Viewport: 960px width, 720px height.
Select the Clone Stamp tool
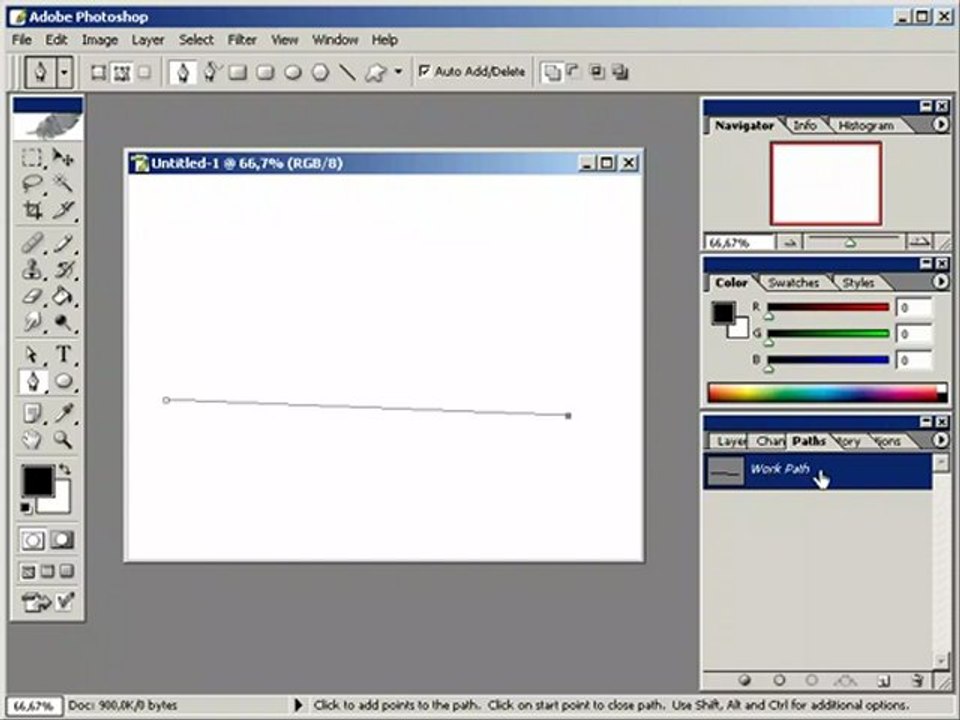(32, 269)
